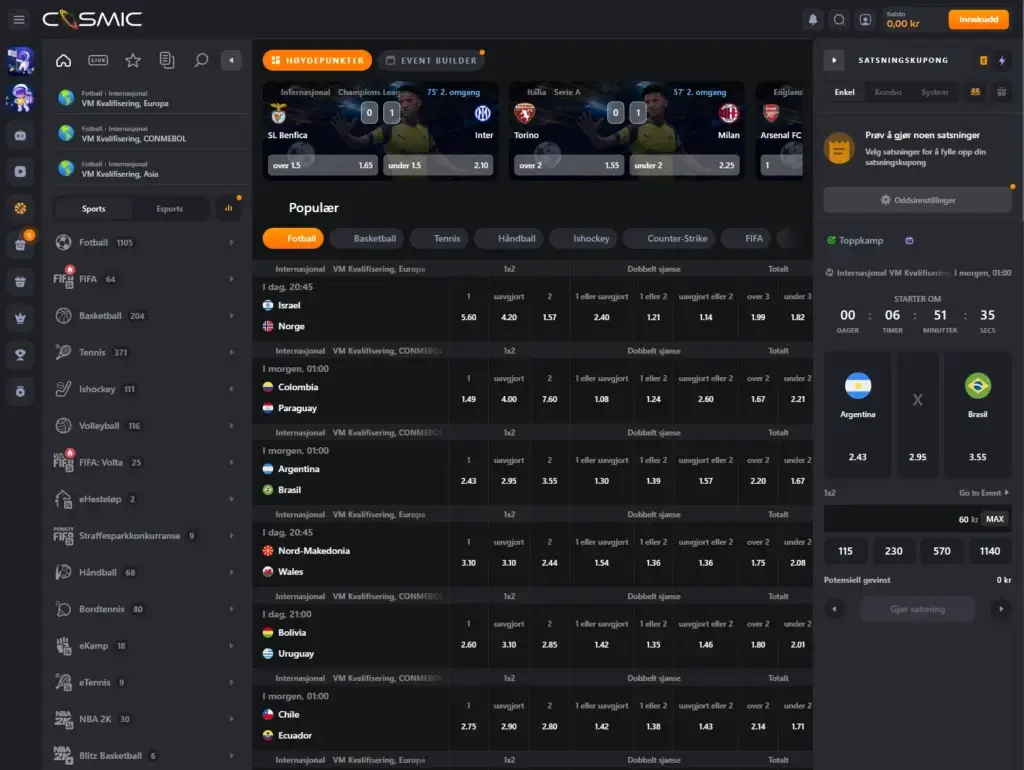
Task: Switch the bet slip to System
Action: [935, 92]
